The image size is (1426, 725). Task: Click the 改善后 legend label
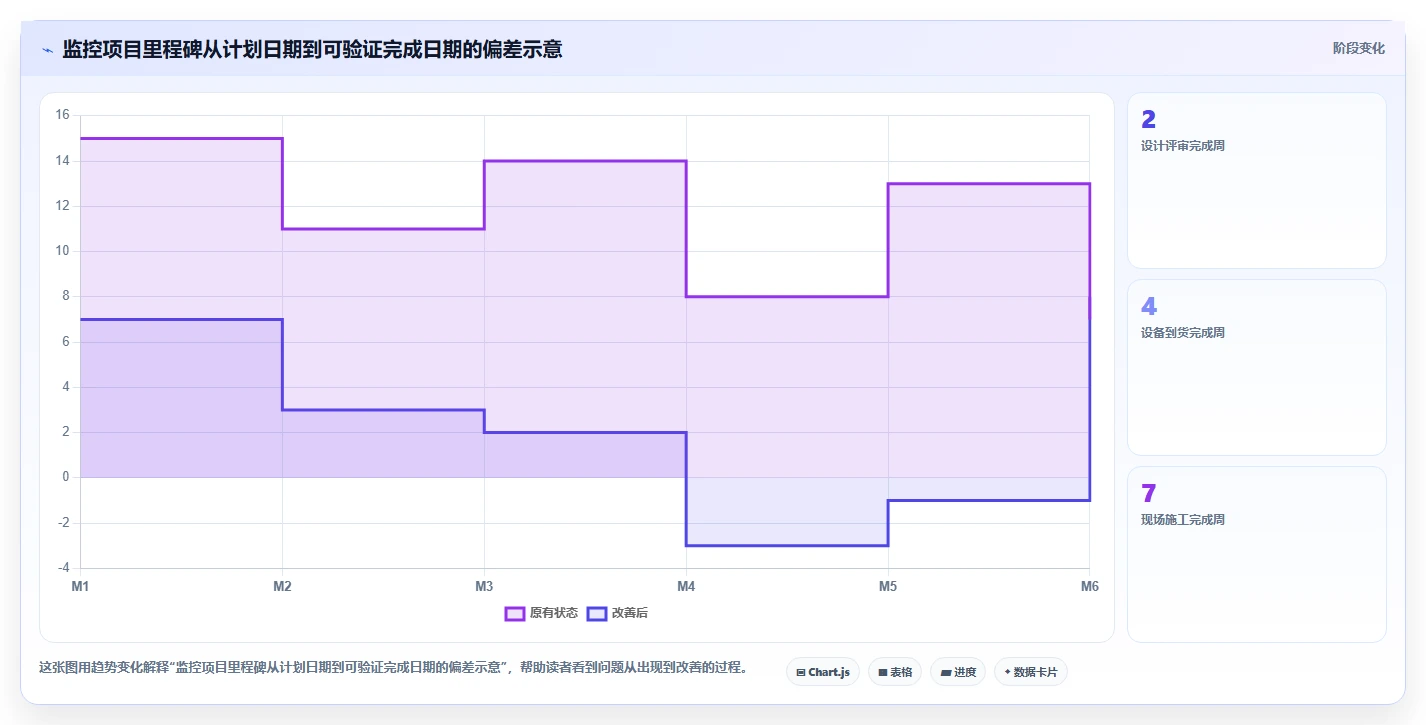(x=630, y=613)
